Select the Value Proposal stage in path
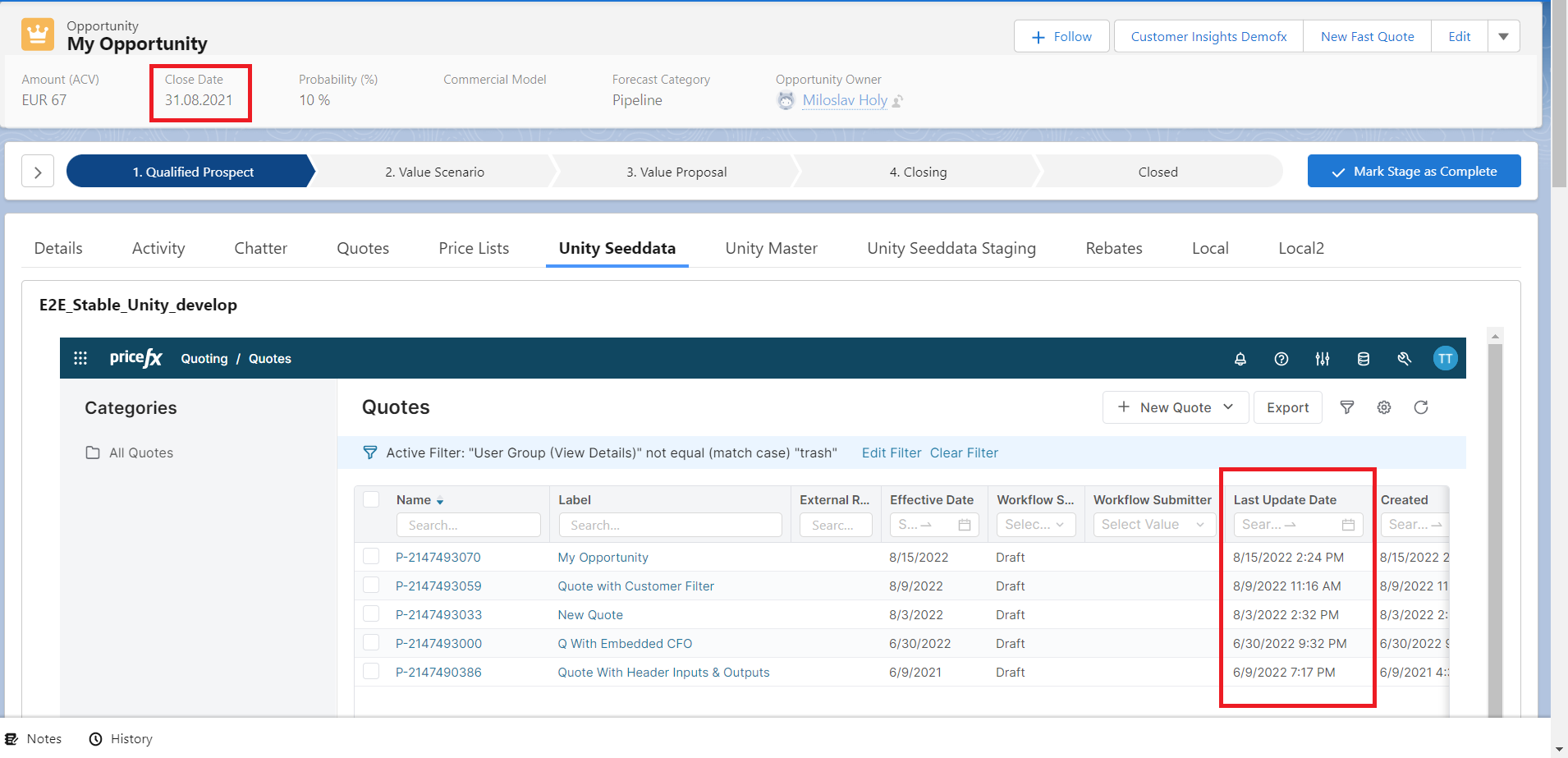The image size is (1568, 758). click(x=676, y=172)
